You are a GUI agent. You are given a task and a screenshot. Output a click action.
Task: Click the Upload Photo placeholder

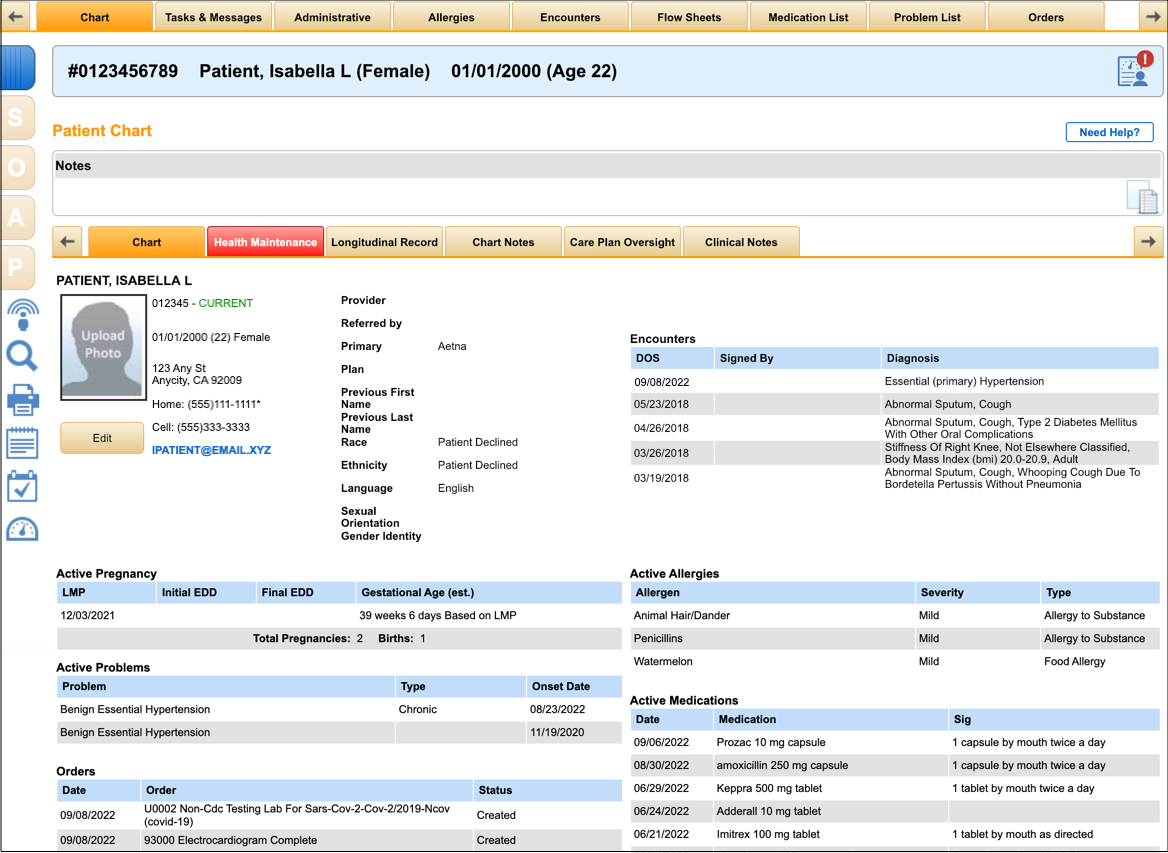click(x=102, y=346)
